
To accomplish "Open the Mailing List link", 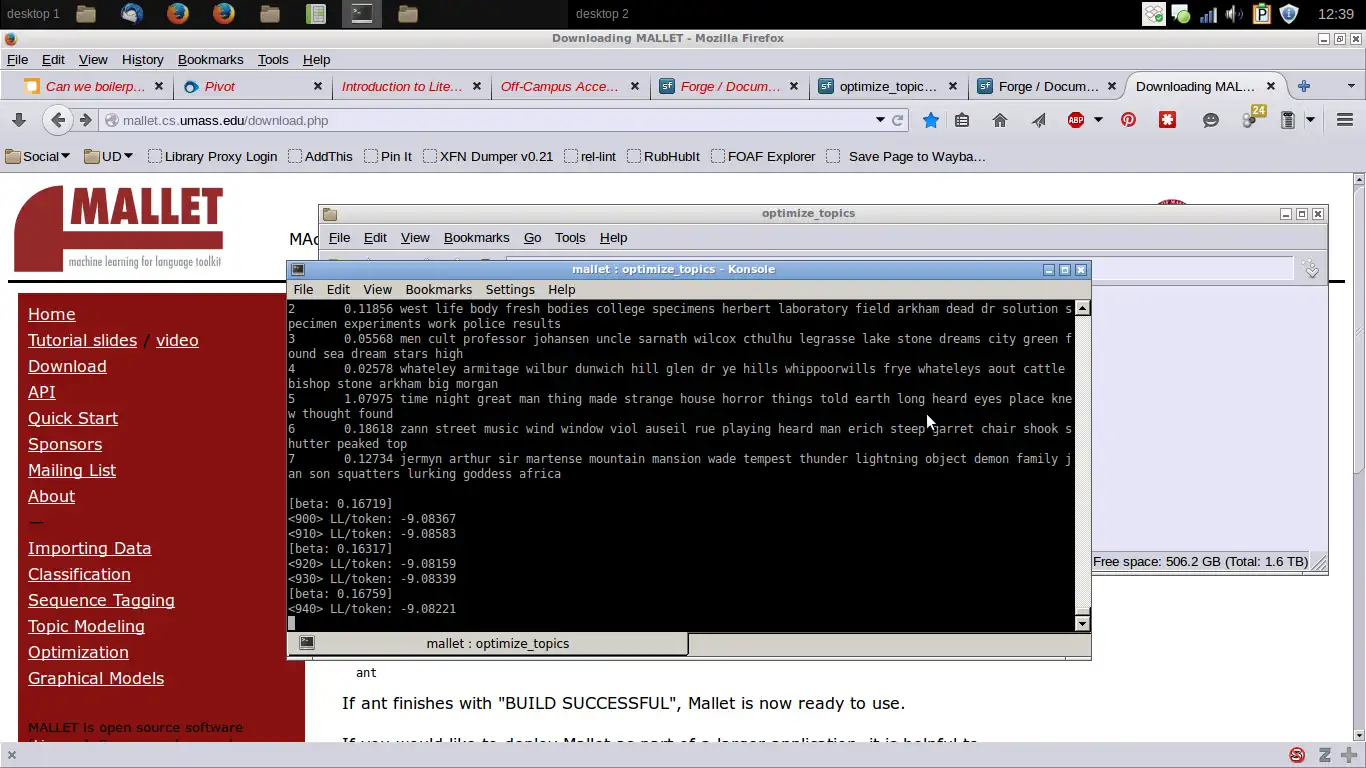I will pyautogui.click(x=72, y=470).
